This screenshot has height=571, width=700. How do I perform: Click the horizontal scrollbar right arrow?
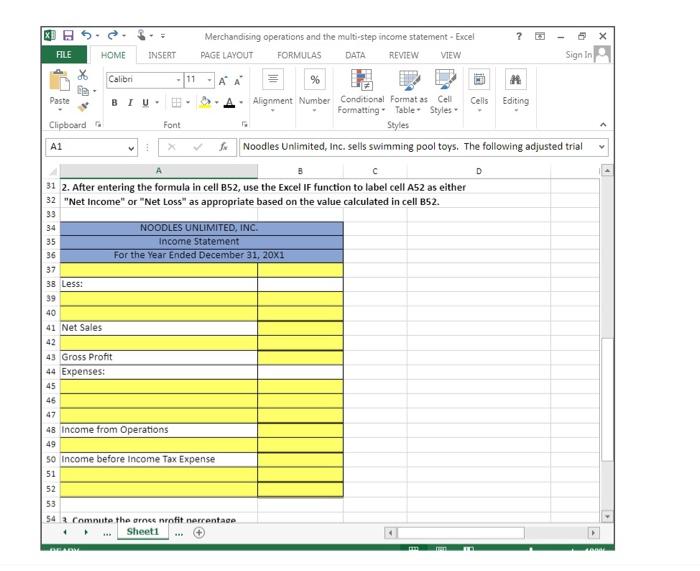pyautogui.click(x=593, y=533)
